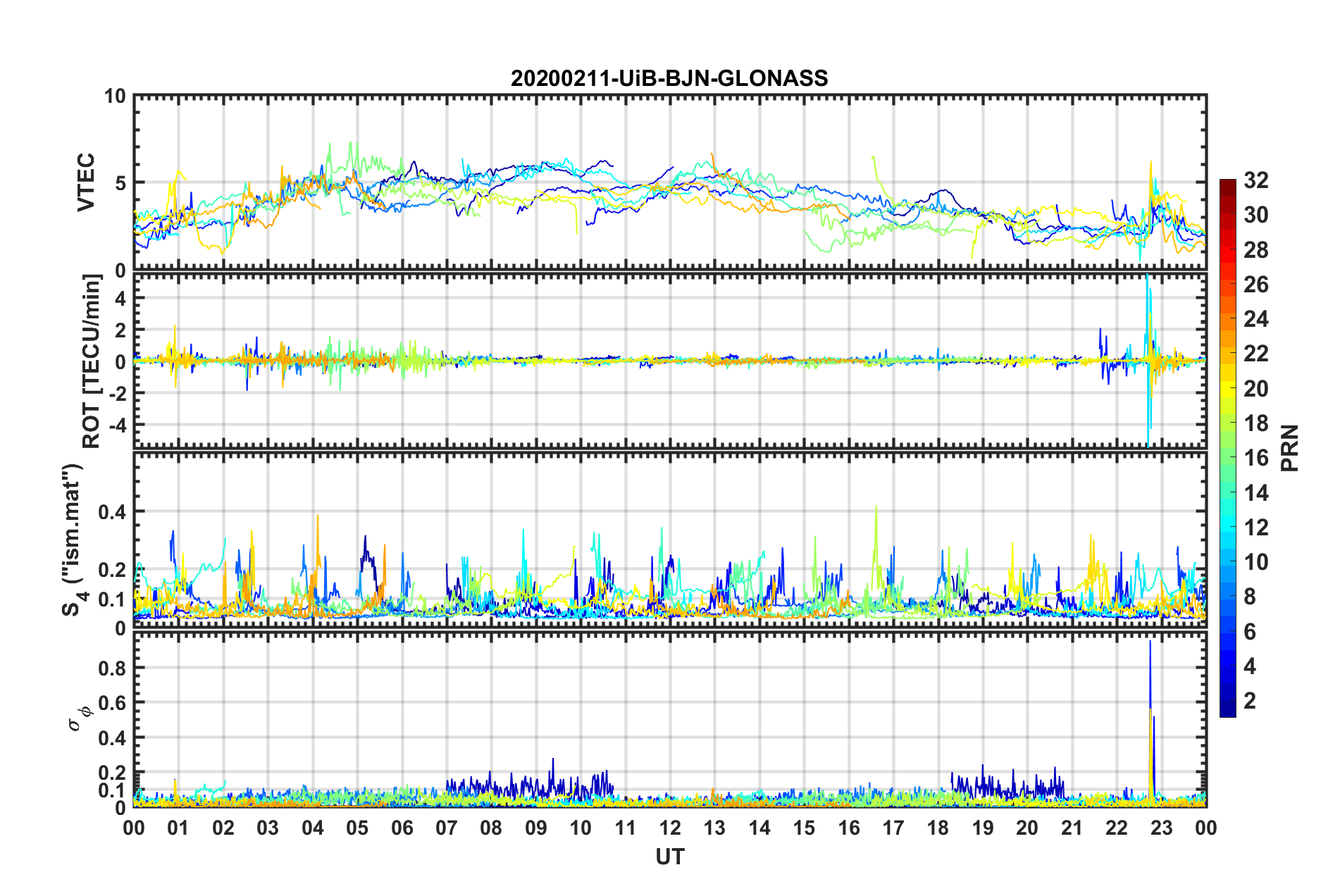Viewport: 1340px width, 896px height.
Task: Click x-axis tick label 15
Action: coord(804,828)
